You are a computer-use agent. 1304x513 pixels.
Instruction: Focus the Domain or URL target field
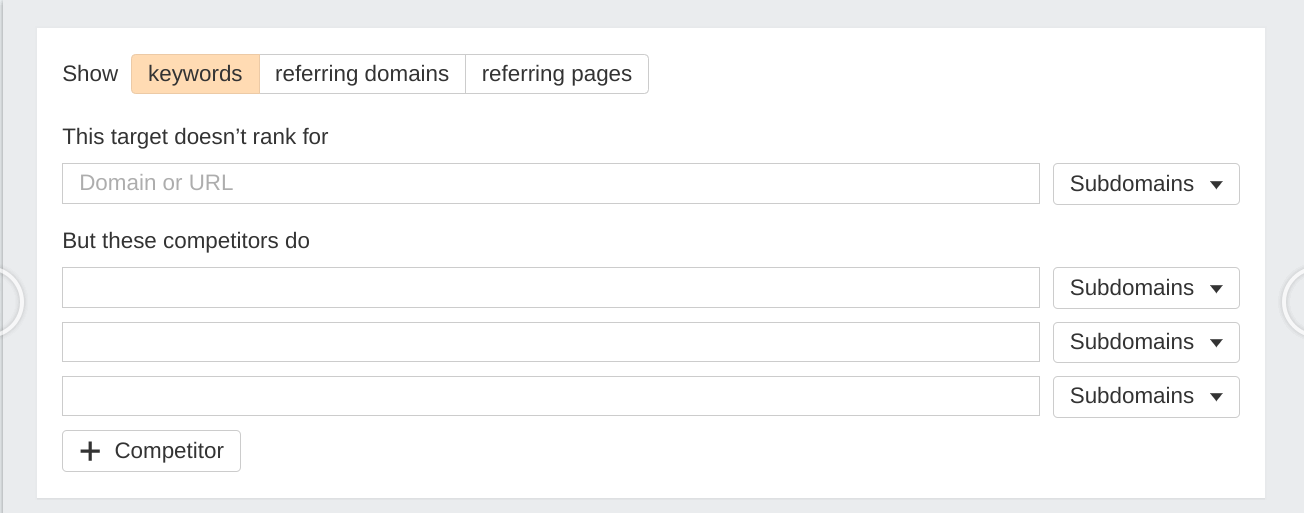pyautogui.click(x=551, y=184)
